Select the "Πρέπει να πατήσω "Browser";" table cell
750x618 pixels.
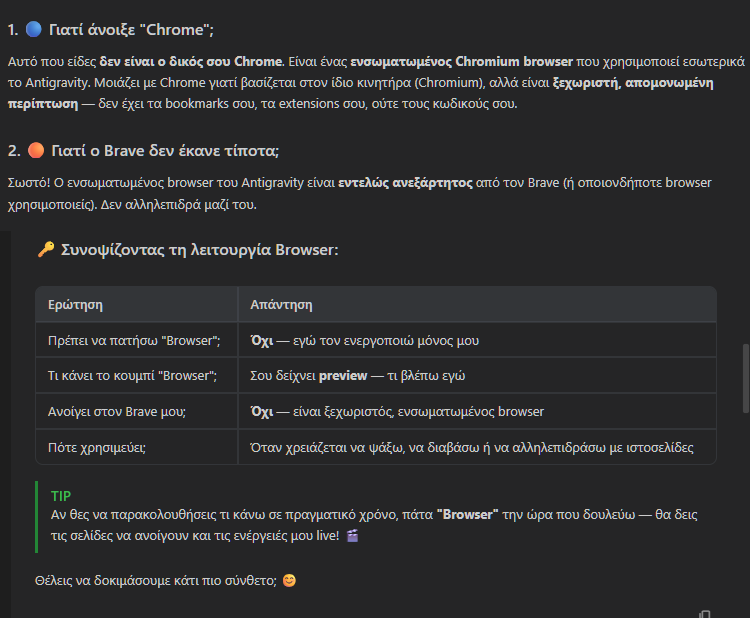133,340
